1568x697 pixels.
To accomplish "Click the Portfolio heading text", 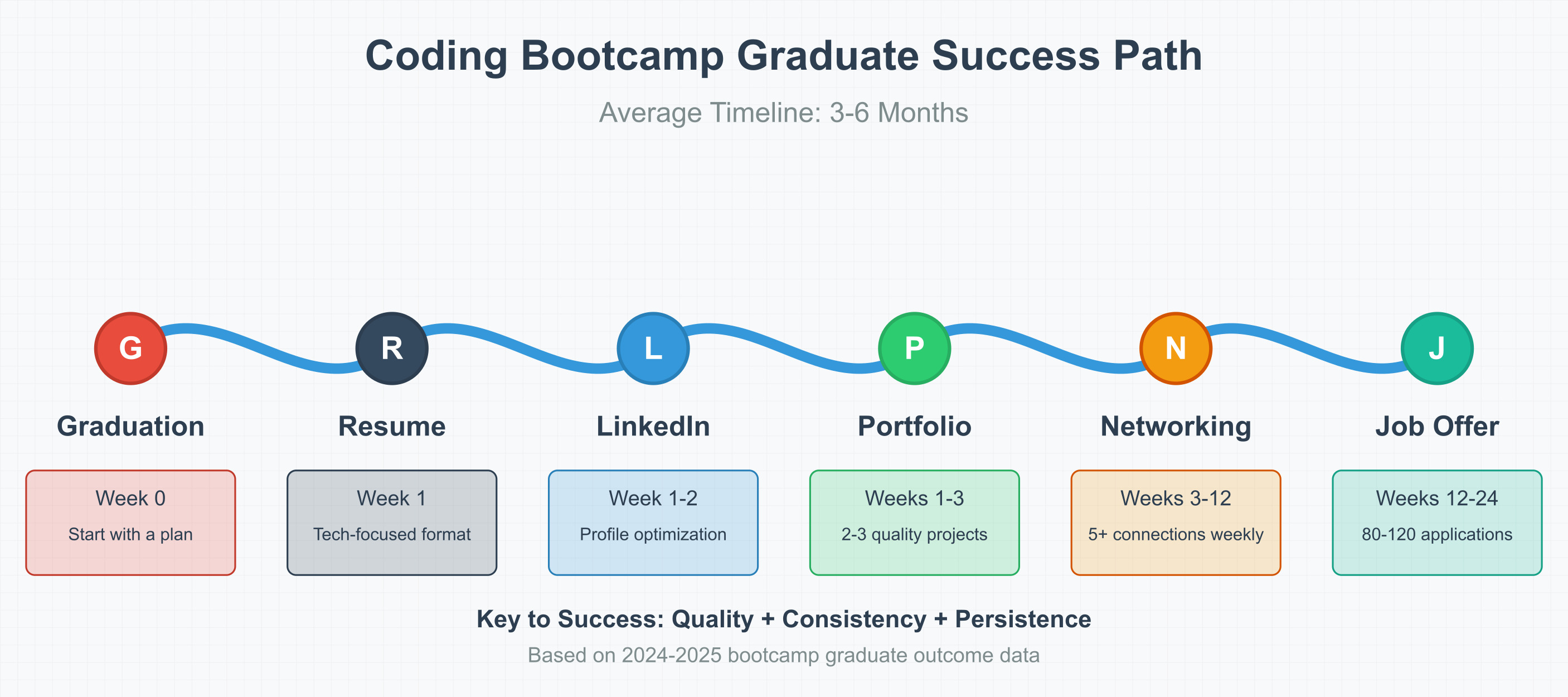I will coord(914,426).
